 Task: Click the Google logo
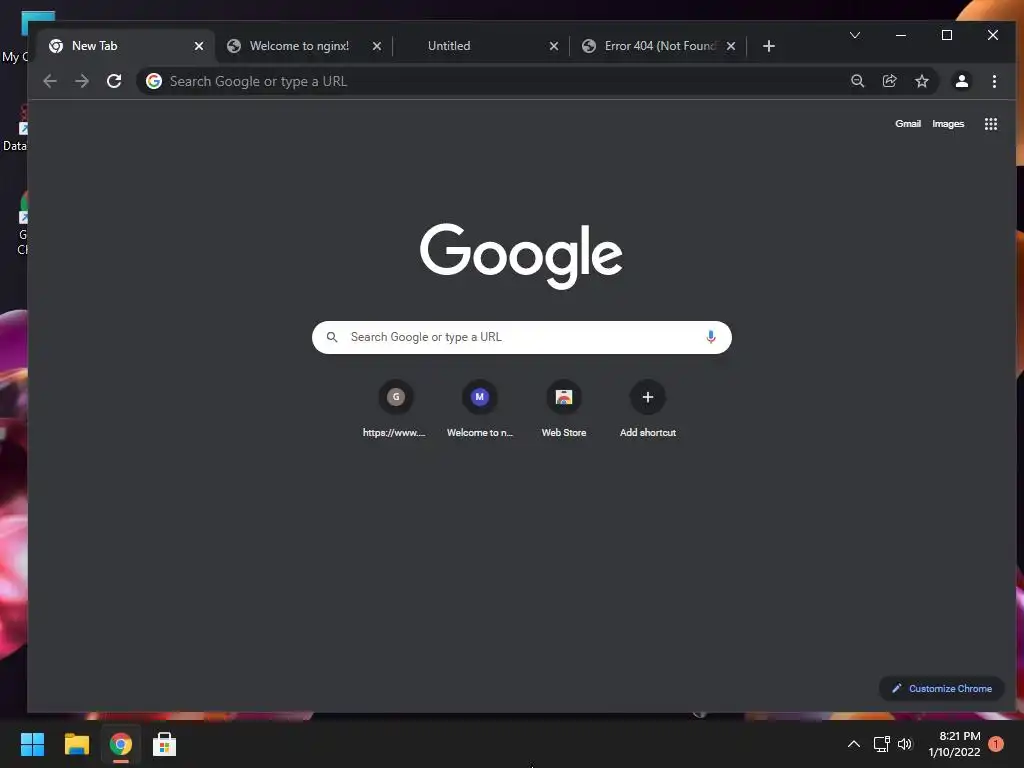(520, 255)
